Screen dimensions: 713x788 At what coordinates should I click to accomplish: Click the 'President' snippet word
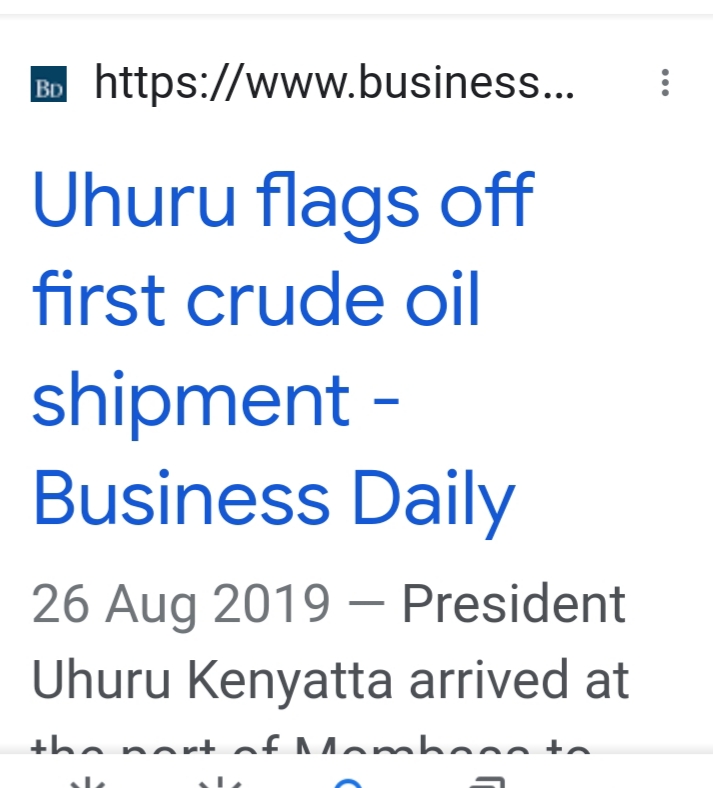pyautogui.click(x=514, y=603)
